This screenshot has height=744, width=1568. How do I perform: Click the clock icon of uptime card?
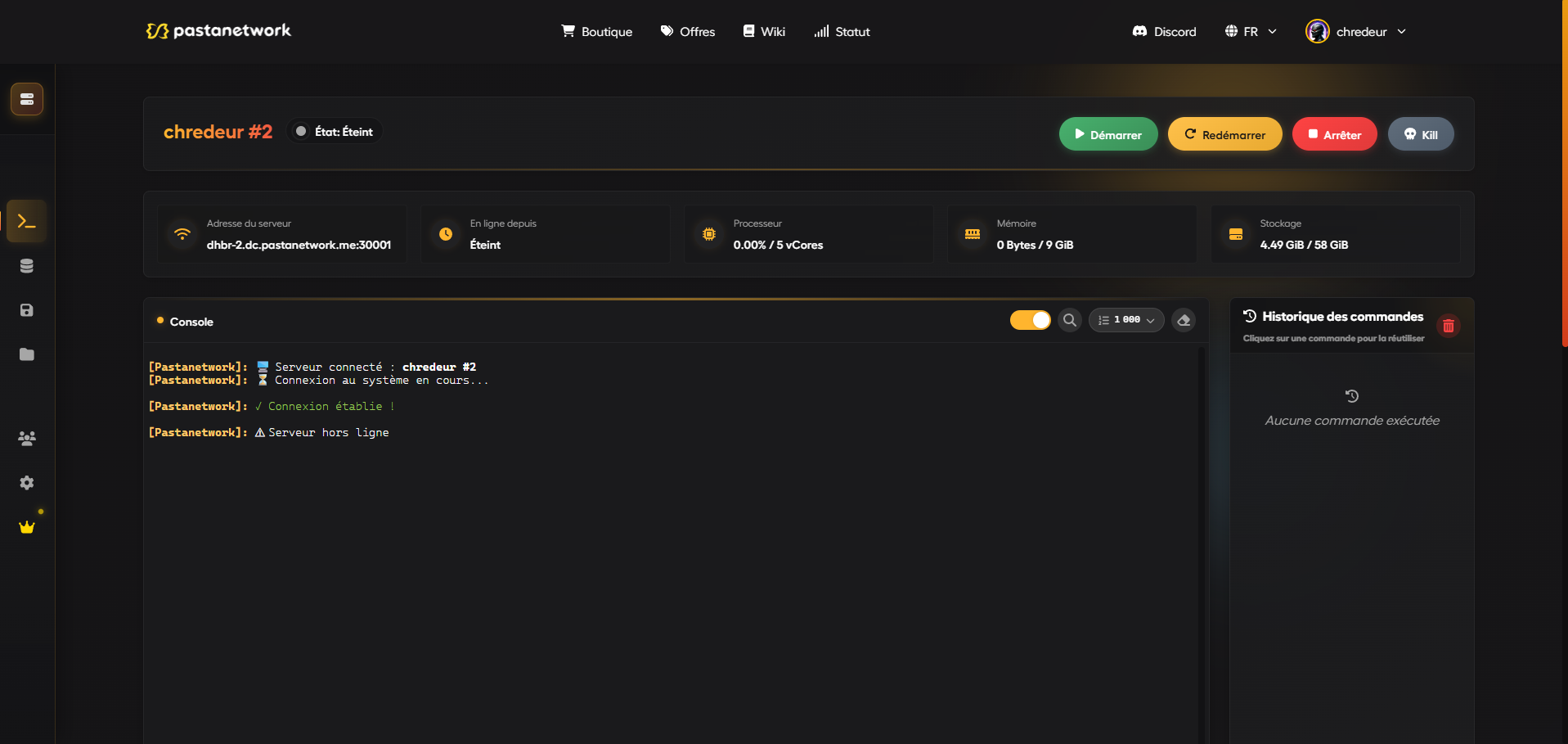(446, 234)
